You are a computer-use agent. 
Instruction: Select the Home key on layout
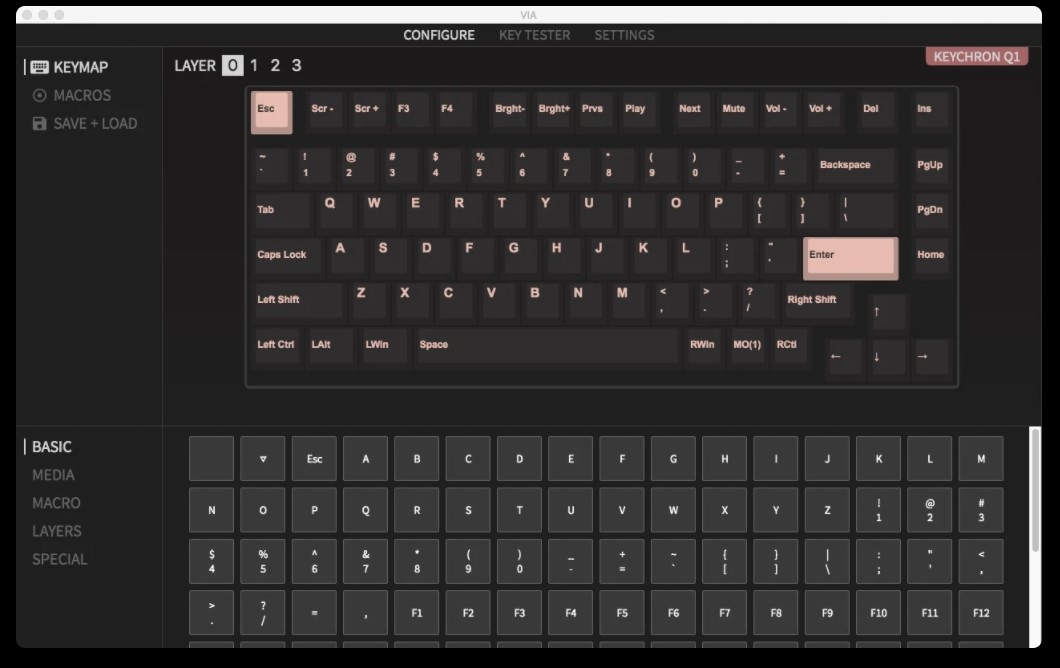931,256
